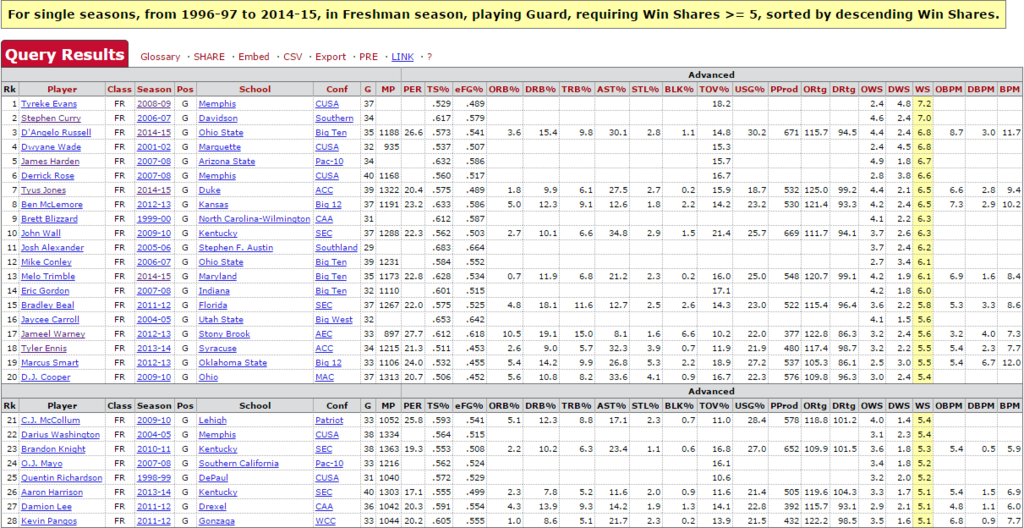Open the Patriot conference link
1024x528 pixels.
click(x=329, y=420)
